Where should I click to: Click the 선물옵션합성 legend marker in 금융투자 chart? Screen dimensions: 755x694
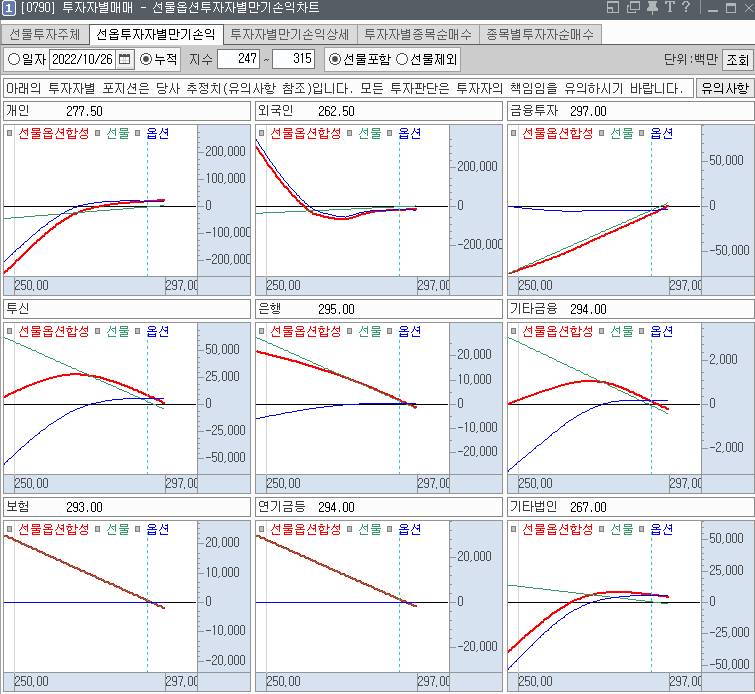(x=514, y=133)
